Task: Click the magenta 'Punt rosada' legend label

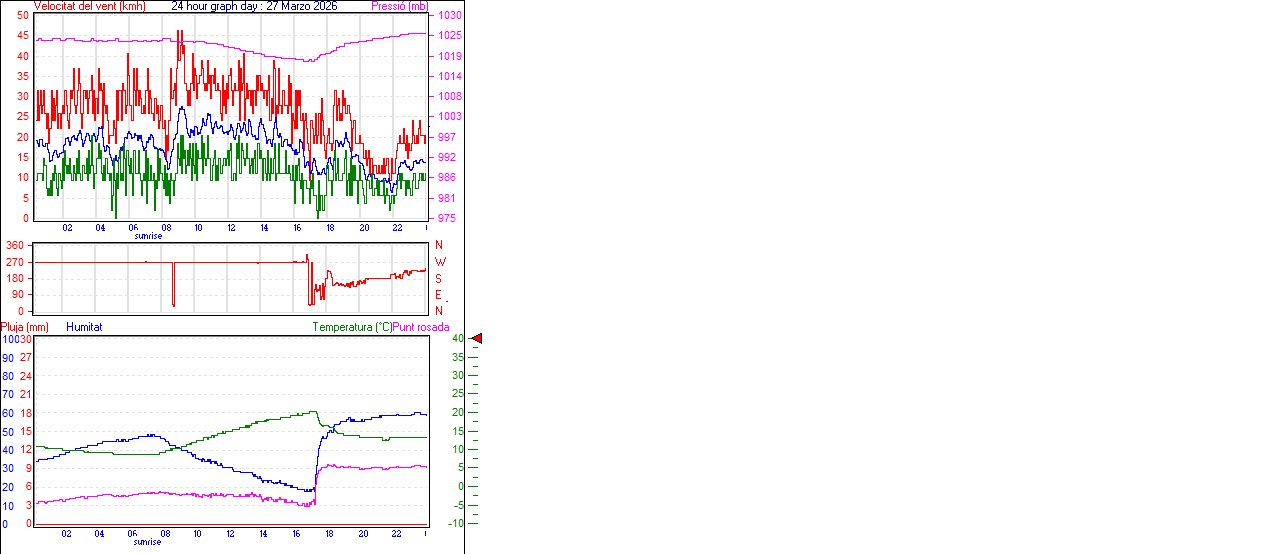Action: pyautogui.click(x=421, y=327)
